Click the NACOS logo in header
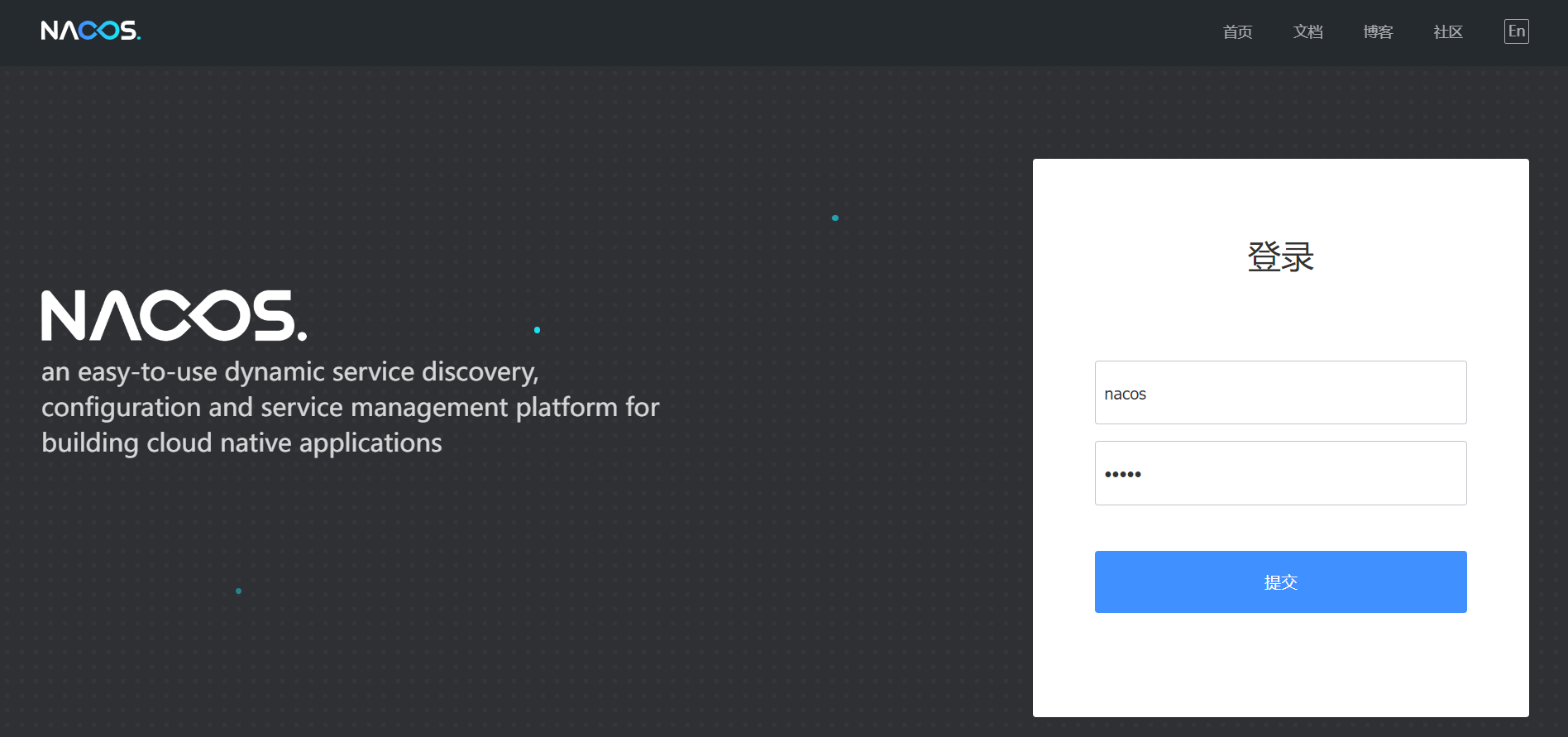The width and height of the screenshot is (1568, 737). coord(91,31)
